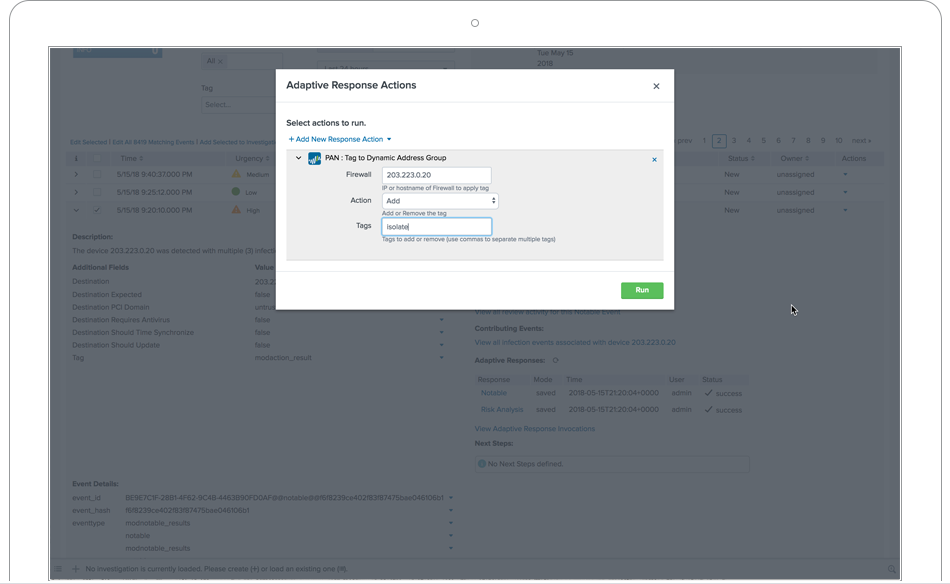
Task: Open dropdown for eventtype modnotable_results value
Action: tap(451, 523)
